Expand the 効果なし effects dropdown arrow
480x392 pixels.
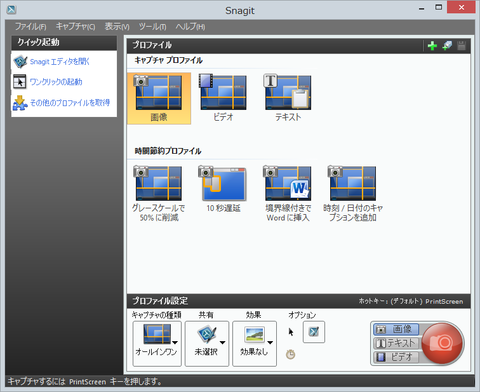coord(270,342)
